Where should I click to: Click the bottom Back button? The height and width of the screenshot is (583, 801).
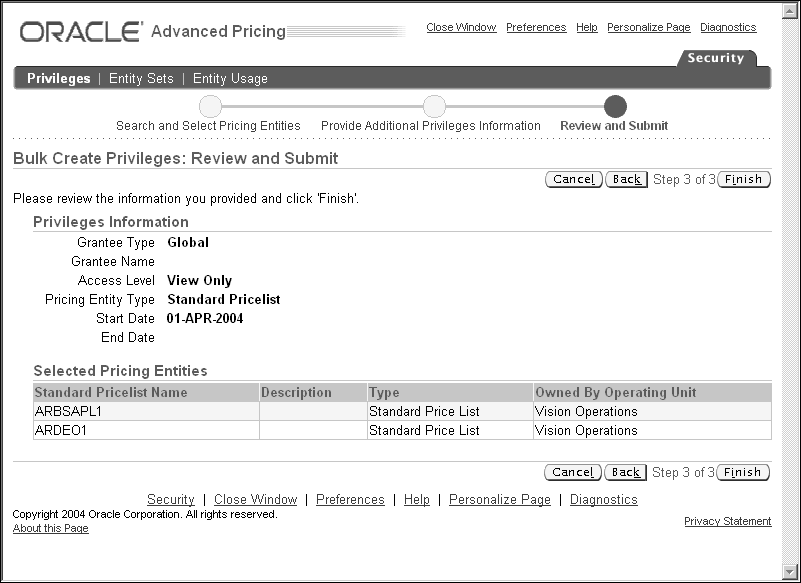click(625, 472)
